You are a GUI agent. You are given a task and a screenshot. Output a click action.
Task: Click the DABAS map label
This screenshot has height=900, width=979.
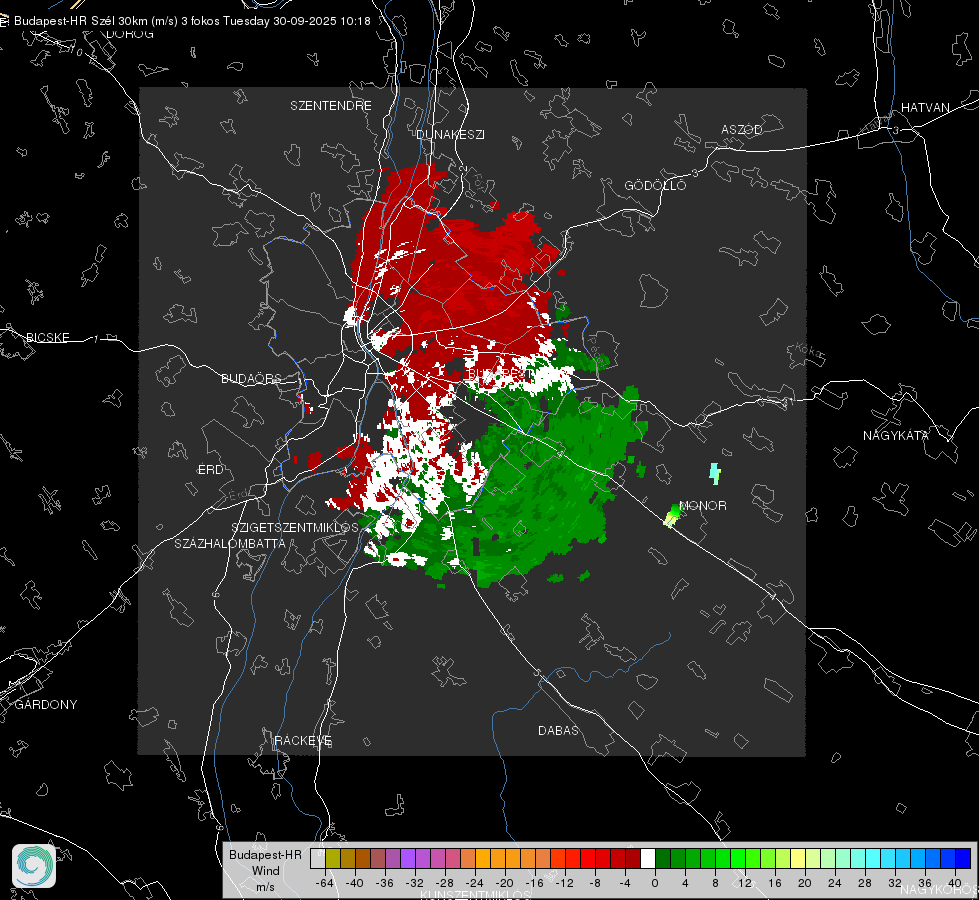pyautogui.click(x=558, y=731)
